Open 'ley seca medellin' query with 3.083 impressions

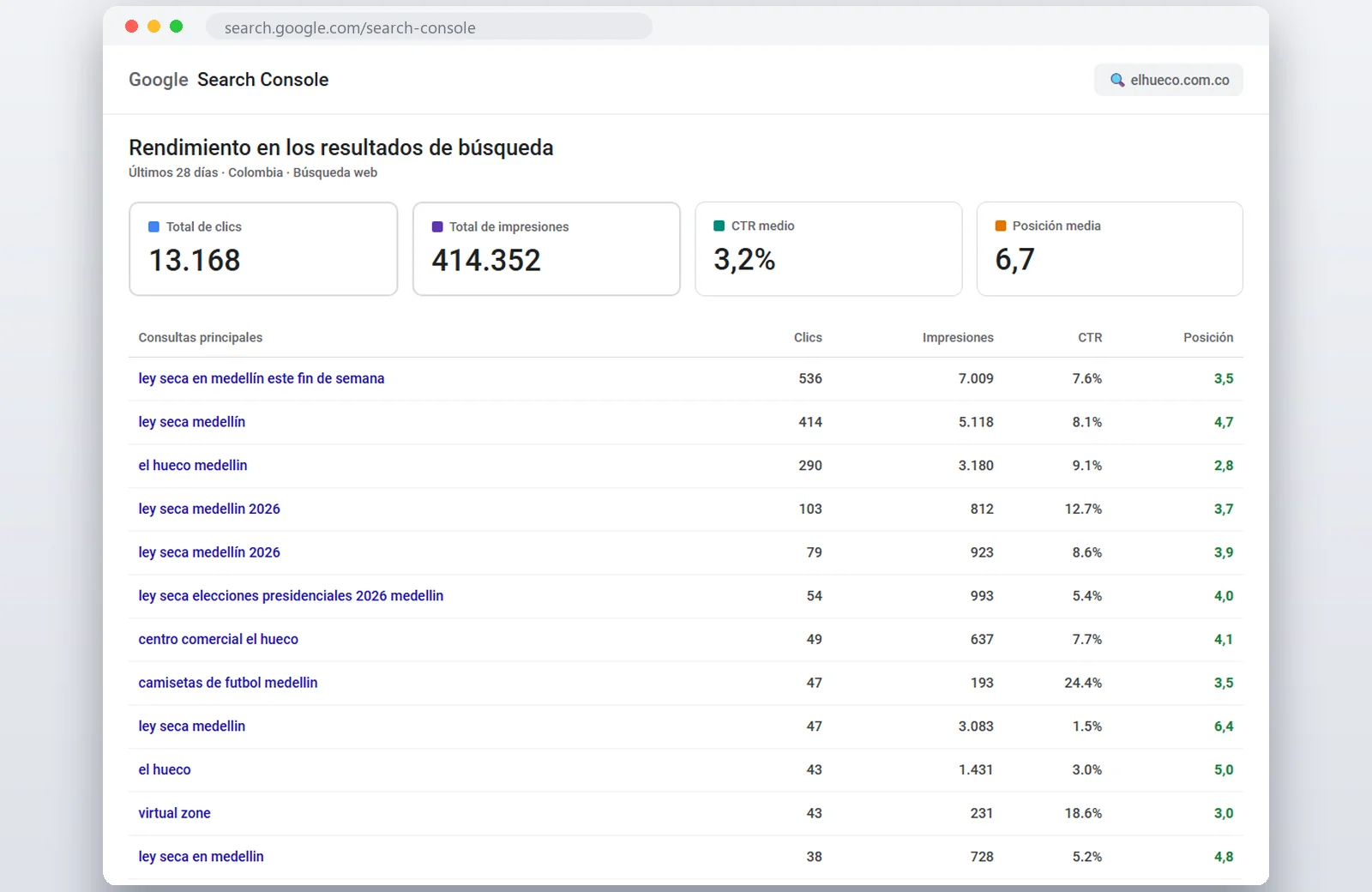point(192,726)
